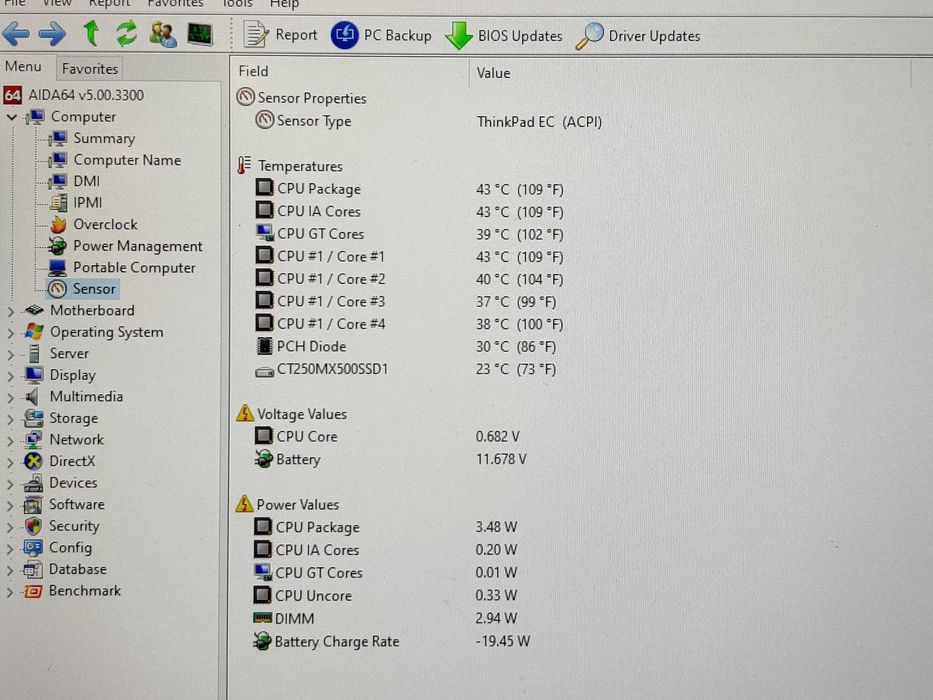Refresh the page with green circular arrows
The height and width of the screenshot is (700, 933).
[126, 33]
